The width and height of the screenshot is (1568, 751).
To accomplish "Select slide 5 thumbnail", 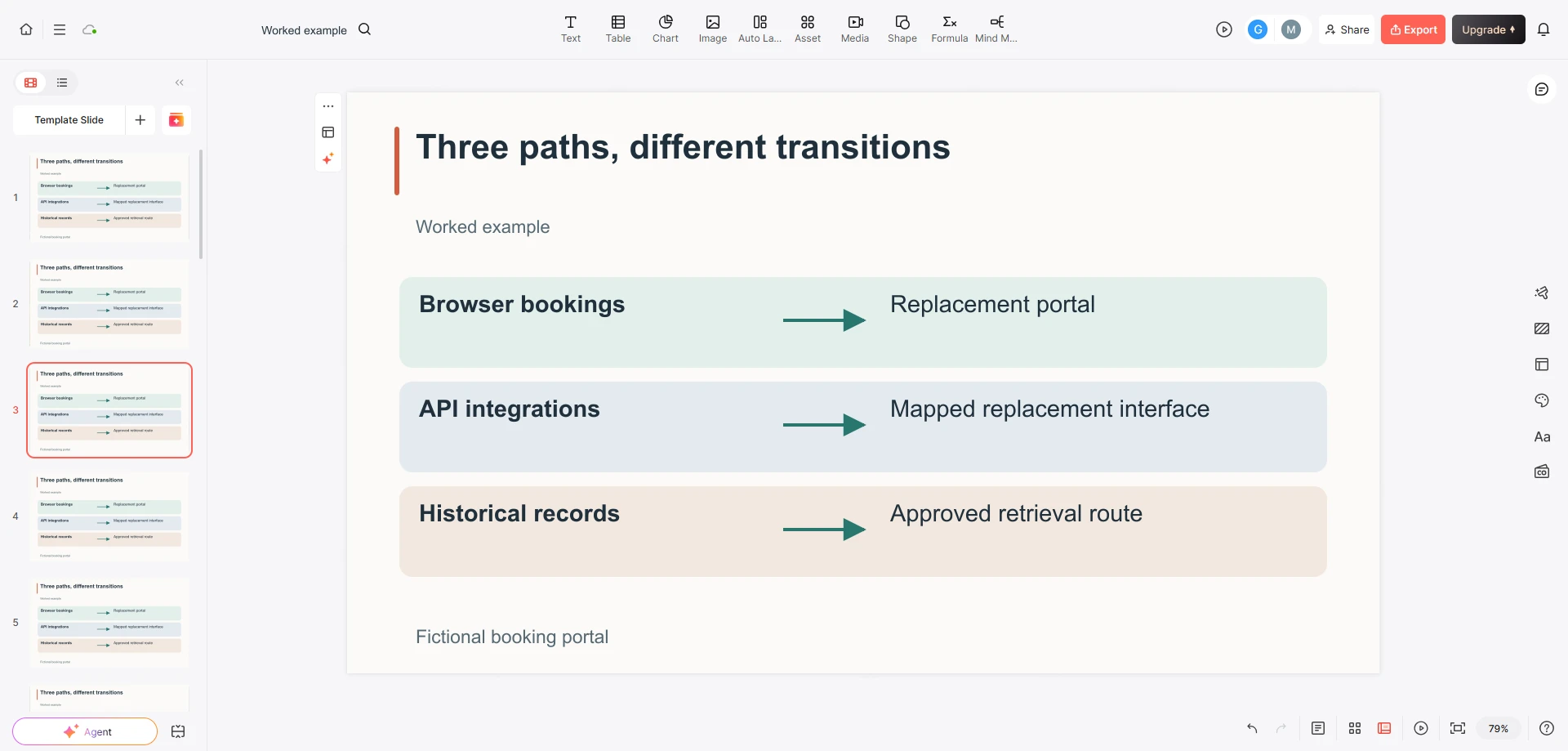I will [109, 623].
